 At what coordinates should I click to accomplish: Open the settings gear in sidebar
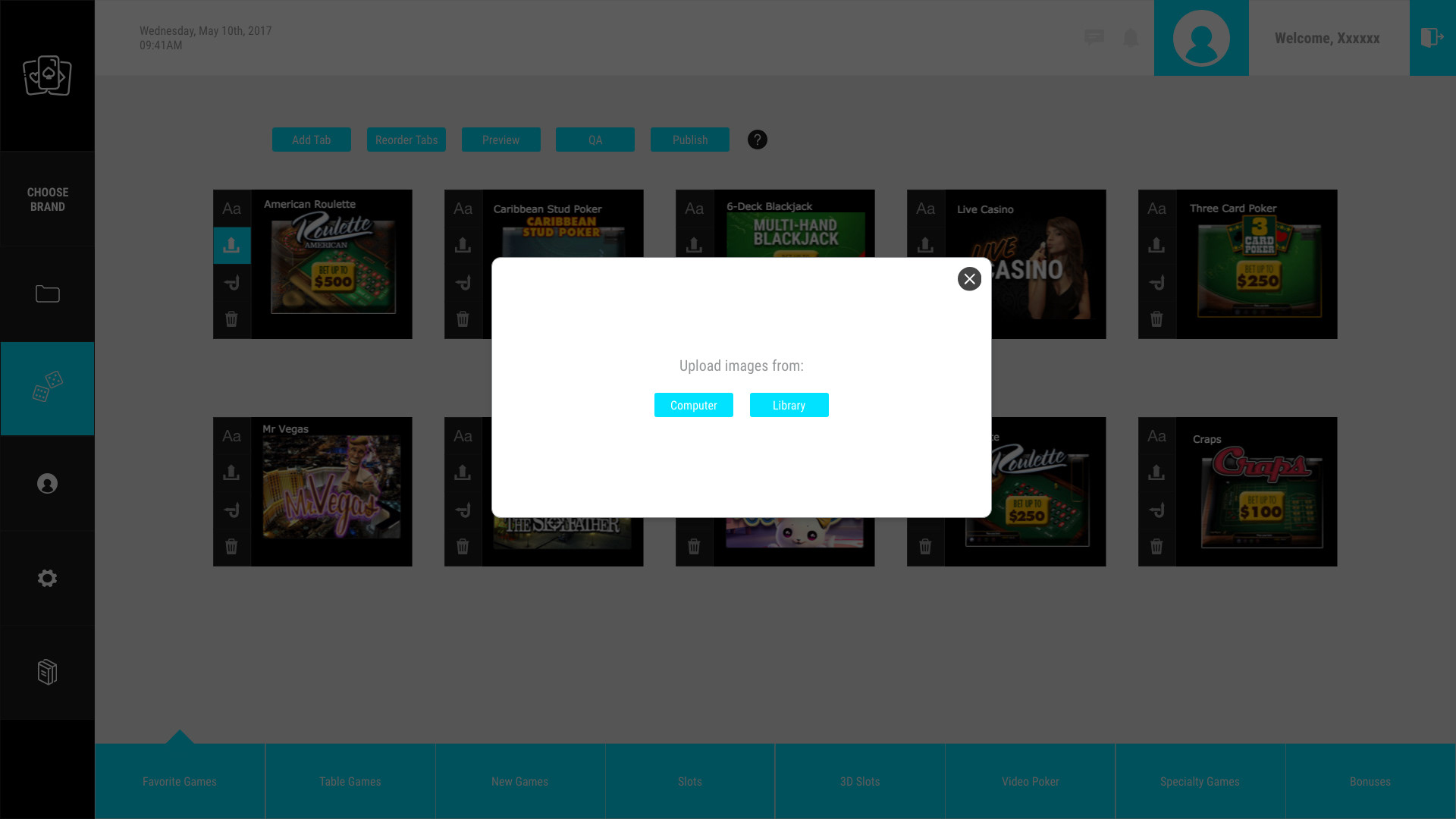[47, 578]
